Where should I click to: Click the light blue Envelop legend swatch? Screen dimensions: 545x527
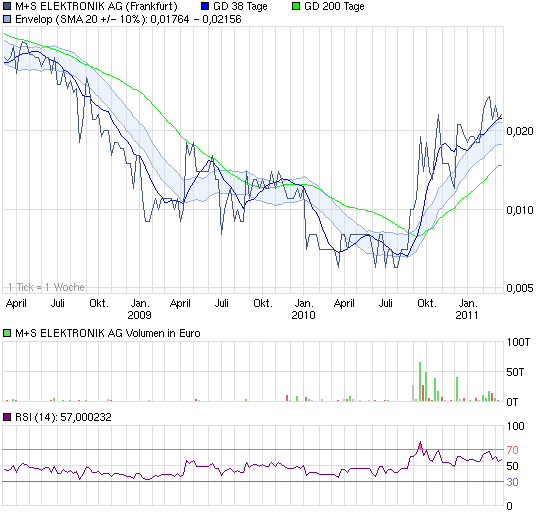pos(7,19)
